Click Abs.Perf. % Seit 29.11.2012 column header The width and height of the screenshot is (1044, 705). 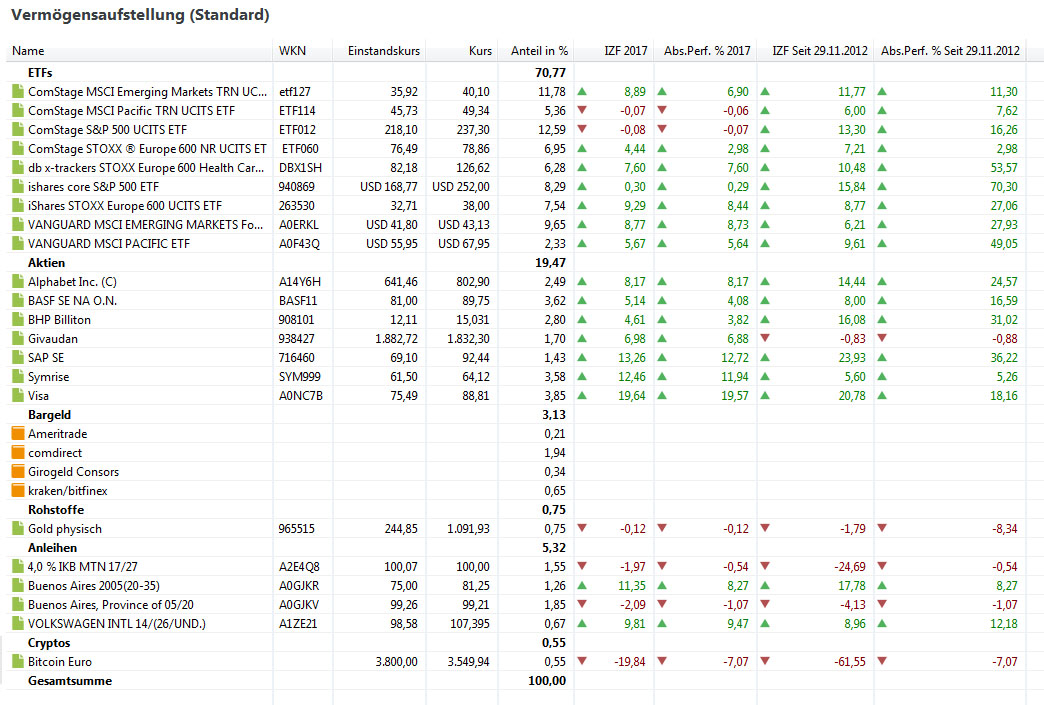click(x=950, y=51)
